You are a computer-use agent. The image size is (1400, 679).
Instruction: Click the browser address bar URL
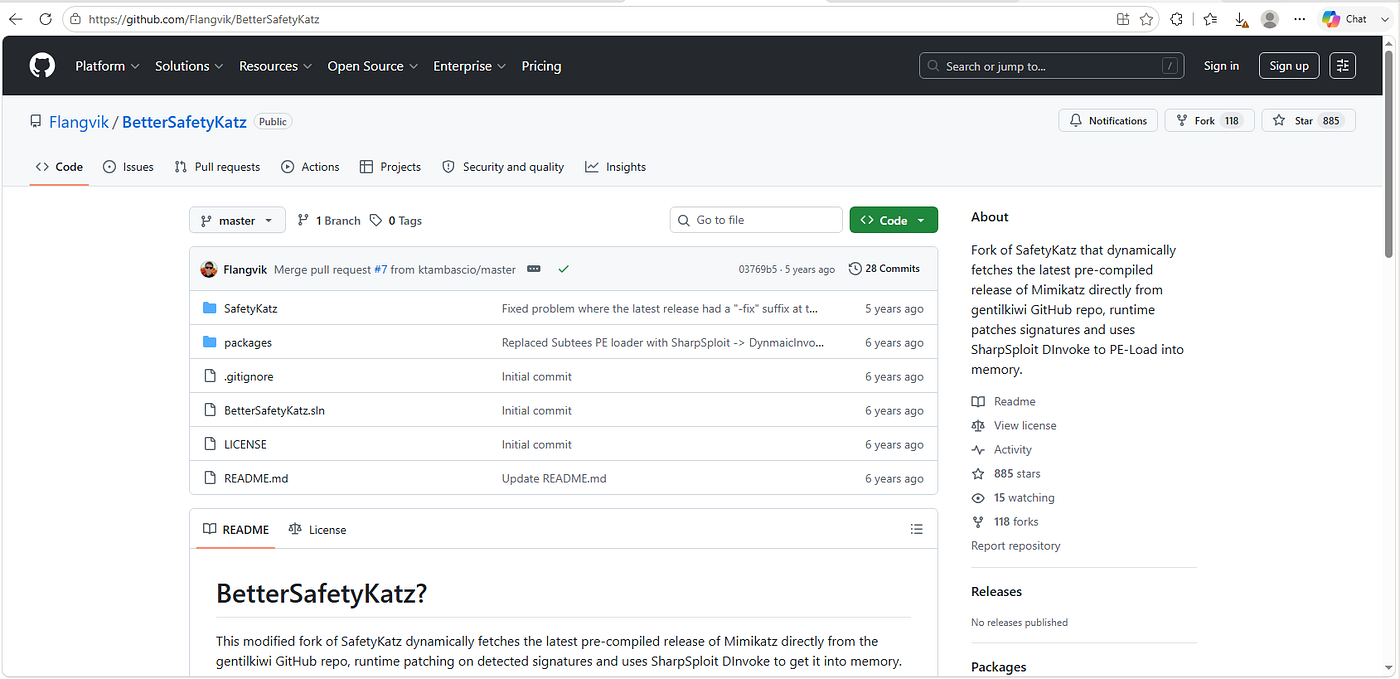click(x=205, y=19)
